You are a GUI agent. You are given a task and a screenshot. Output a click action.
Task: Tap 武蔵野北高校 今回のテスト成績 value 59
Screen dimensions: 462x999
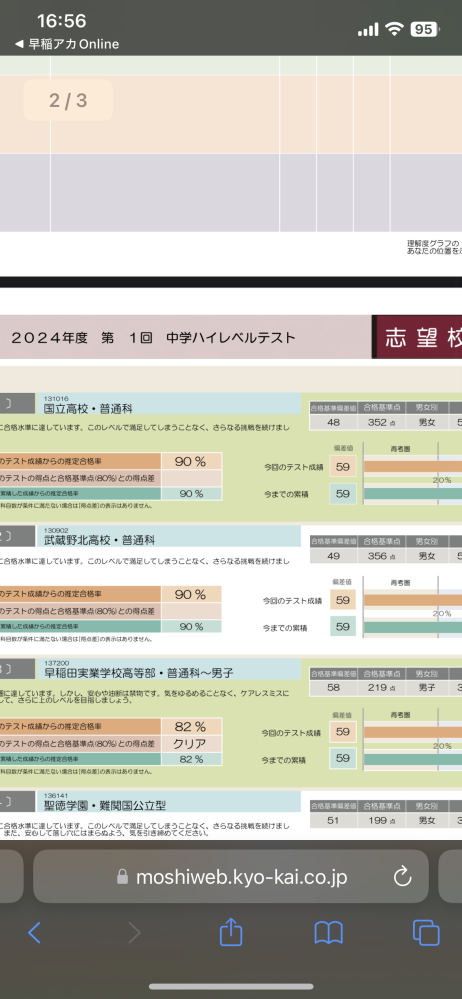coord(343,600)
